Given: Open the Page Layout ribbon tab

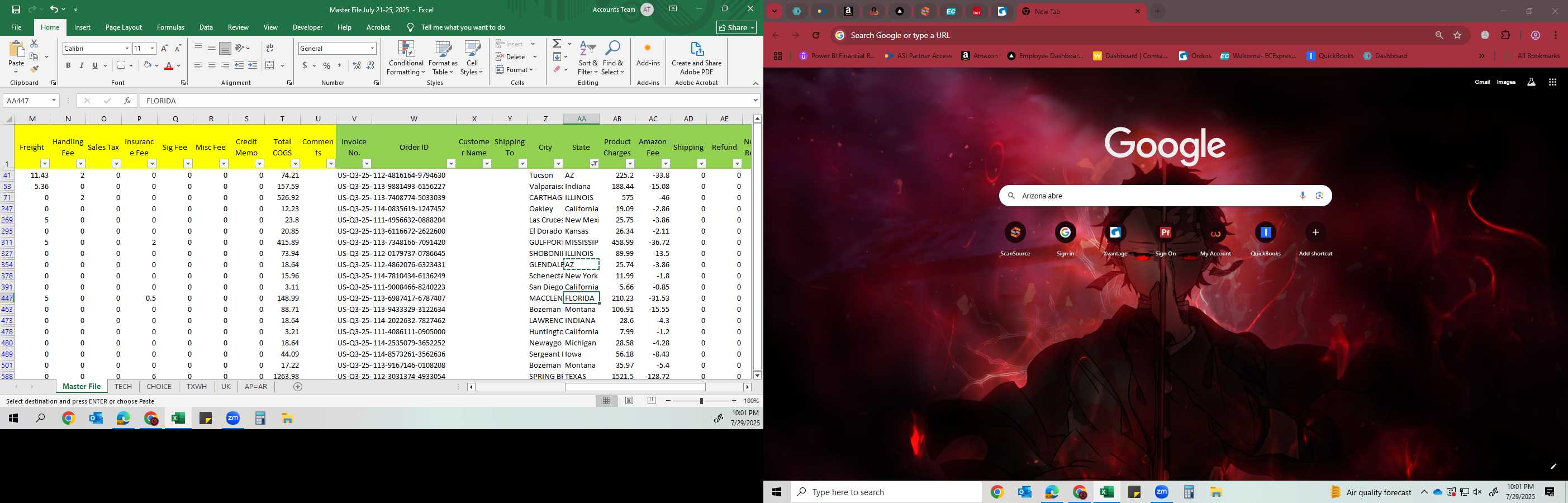Looking at the screenshot, I should pyautogui.click(x=123, y=27).
